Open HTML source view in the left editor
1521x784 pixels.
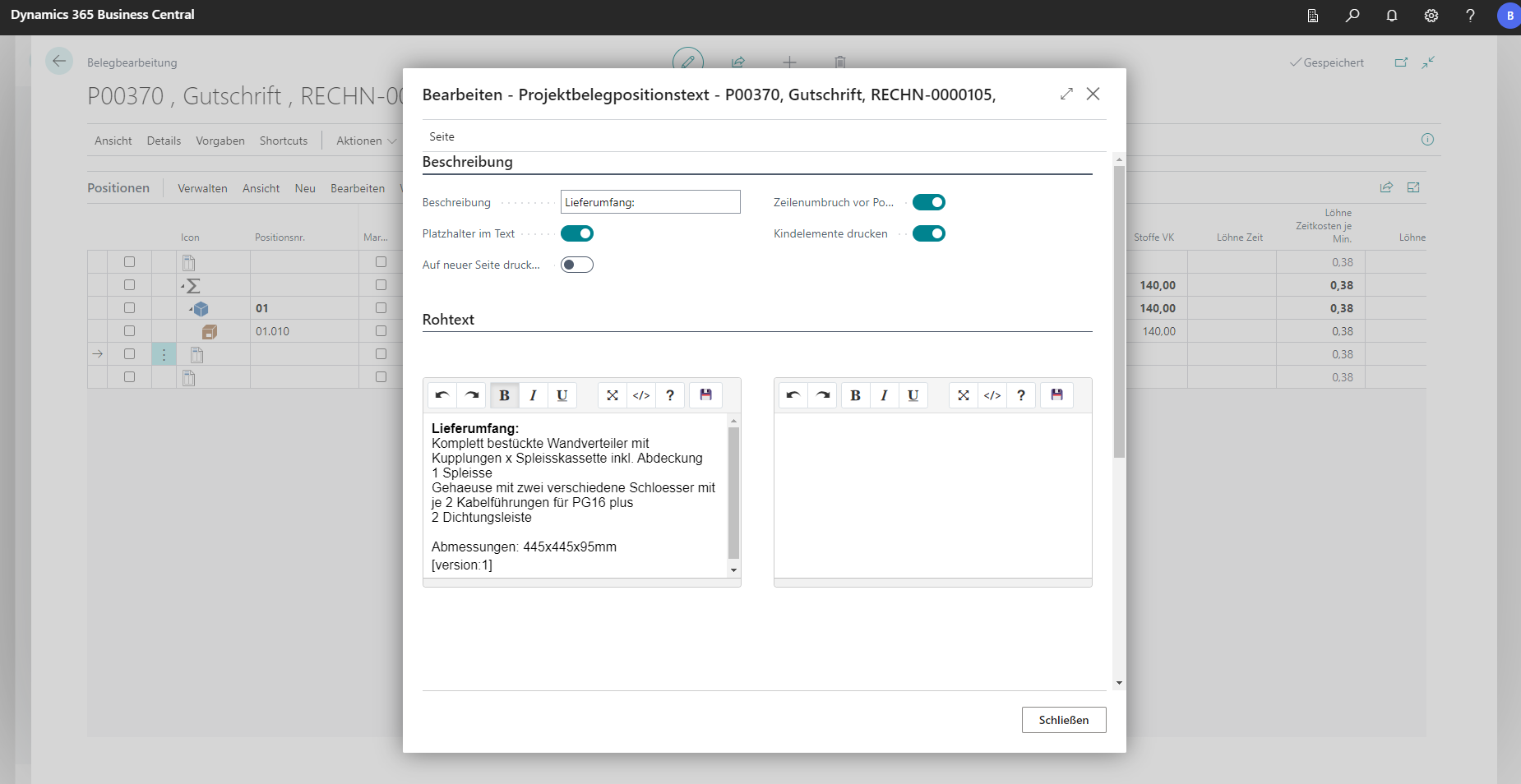click(x=641, y=395)
